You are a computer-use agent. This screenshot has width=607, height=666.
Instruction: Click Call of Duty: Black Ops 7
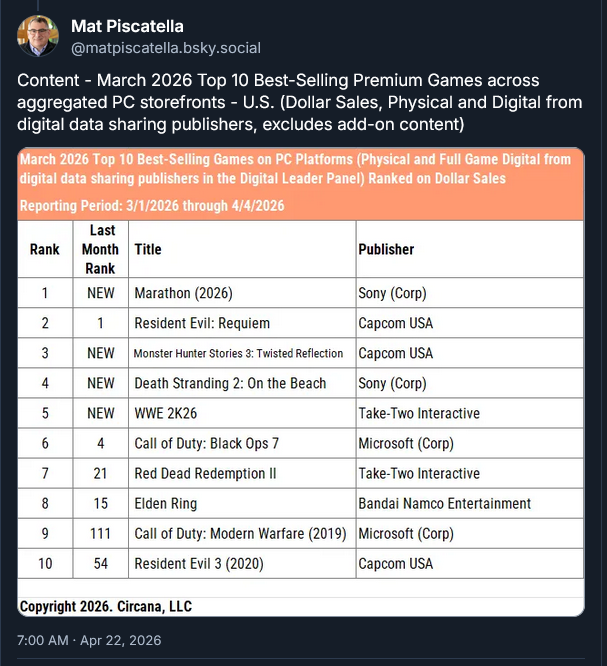206,443
